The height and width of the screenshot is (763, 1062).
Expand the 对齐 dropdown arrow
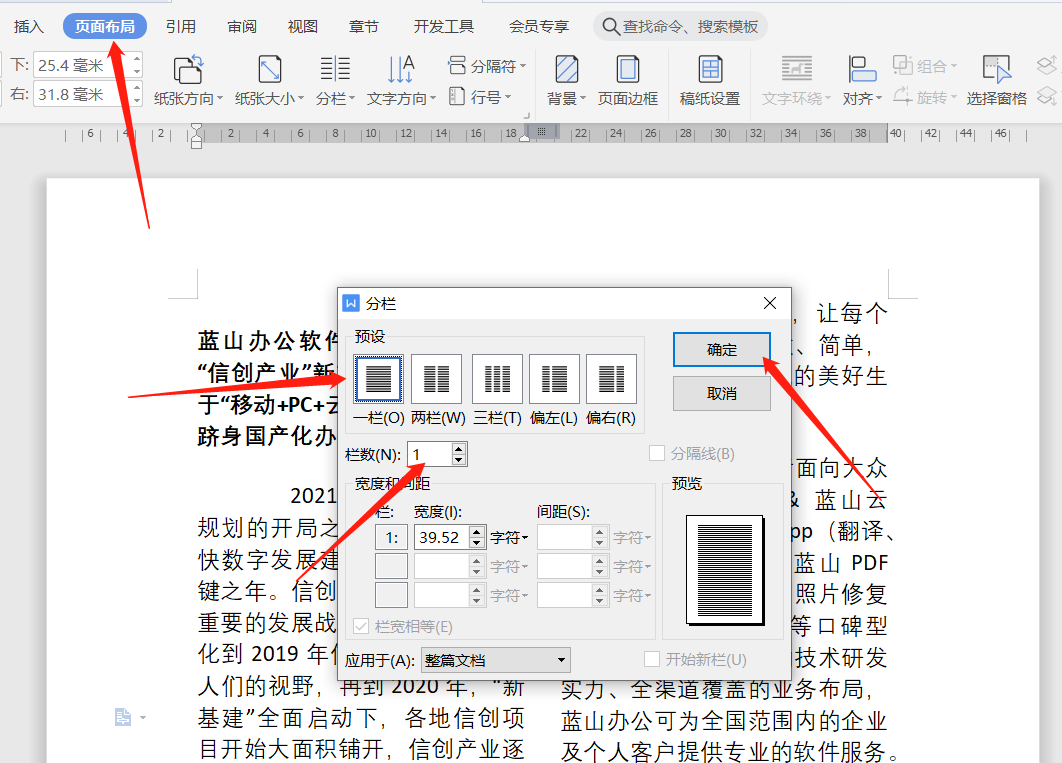pyautogui.click(x=879, y=99)
